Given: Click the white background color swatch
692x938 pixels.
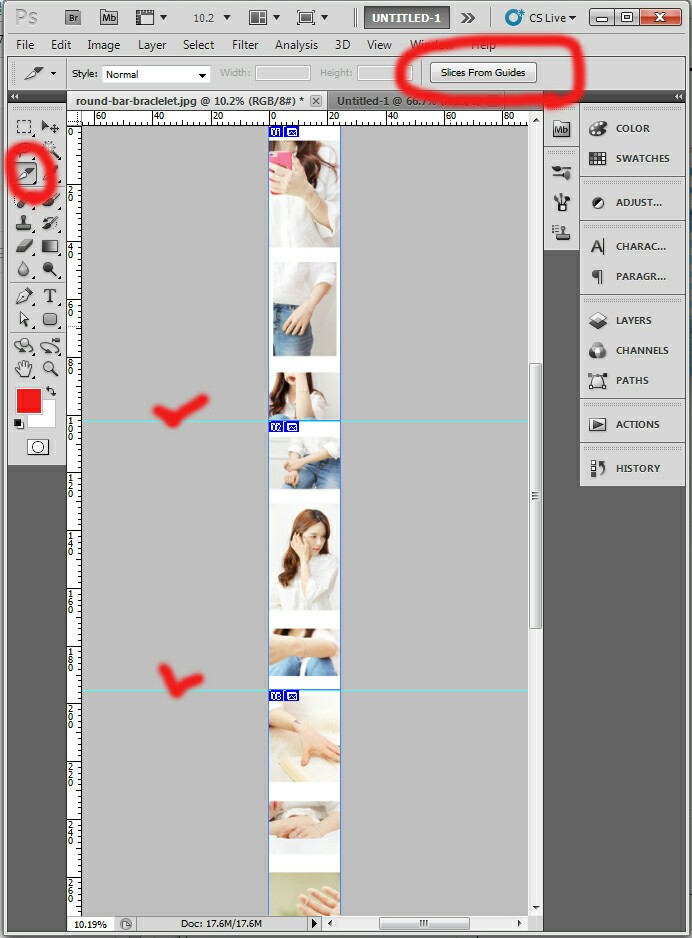Looking at the screenshot, I should tap(48, 419).
